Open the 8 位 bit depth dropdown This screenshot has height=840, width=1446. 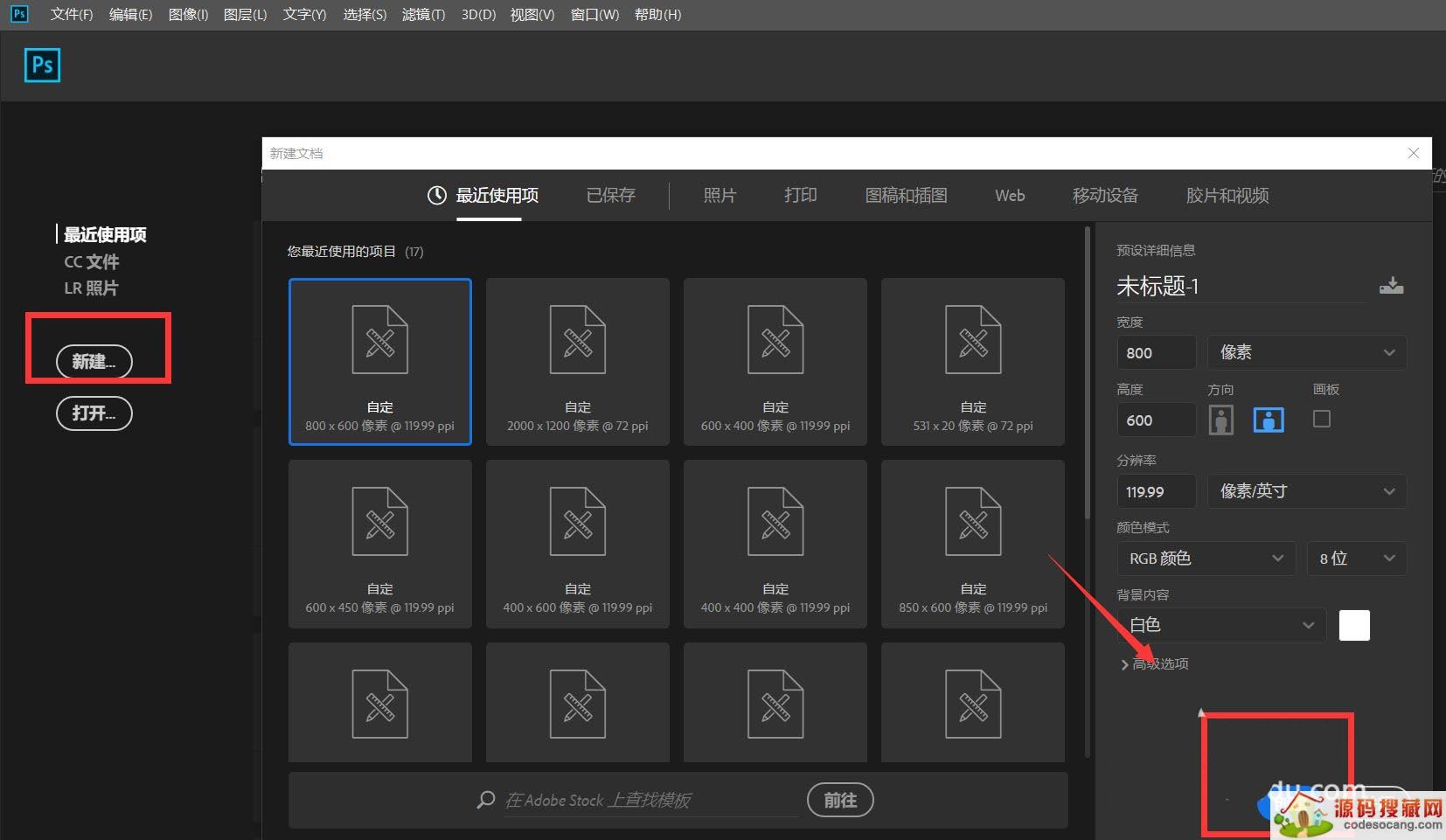tap(1357, 559)
